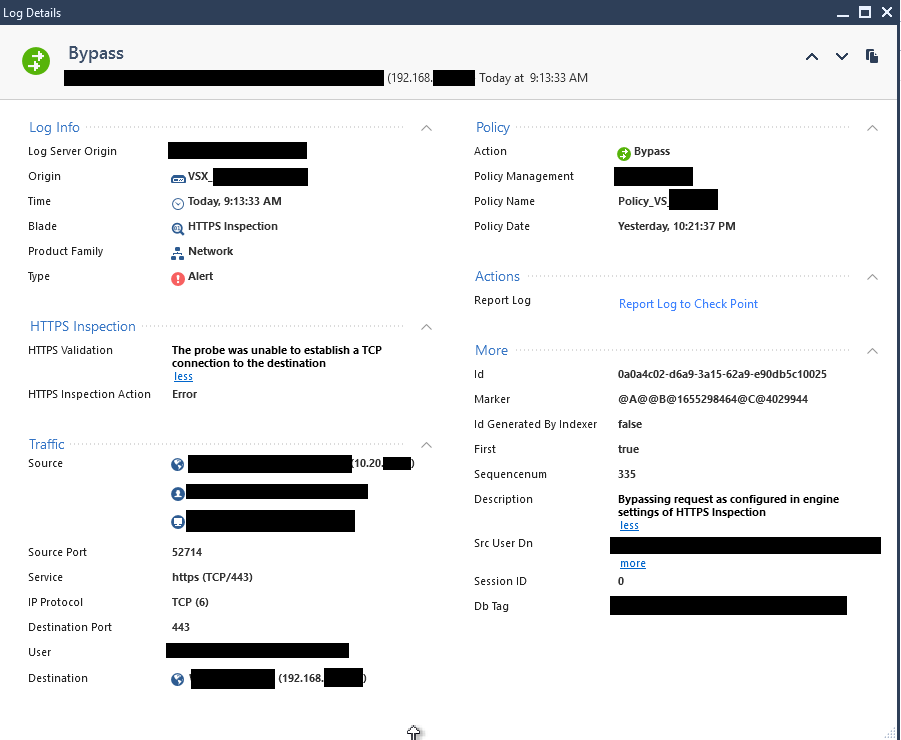Screen dimensions: 901x740
Task: Open Report Log to Check Point
Action: coord(688,304)
